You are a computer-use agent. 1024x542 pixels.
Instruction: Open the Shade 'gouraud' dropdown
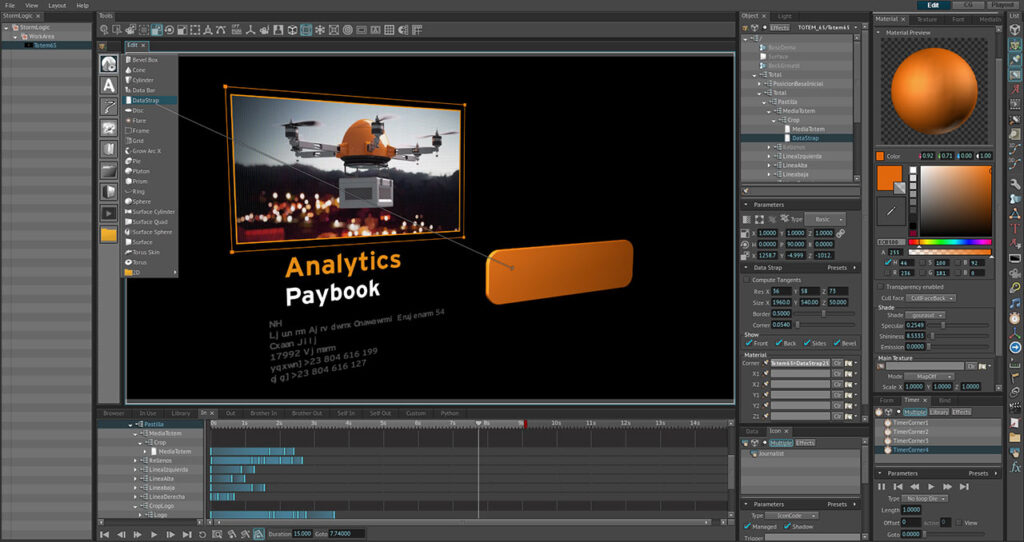point(927,315)
